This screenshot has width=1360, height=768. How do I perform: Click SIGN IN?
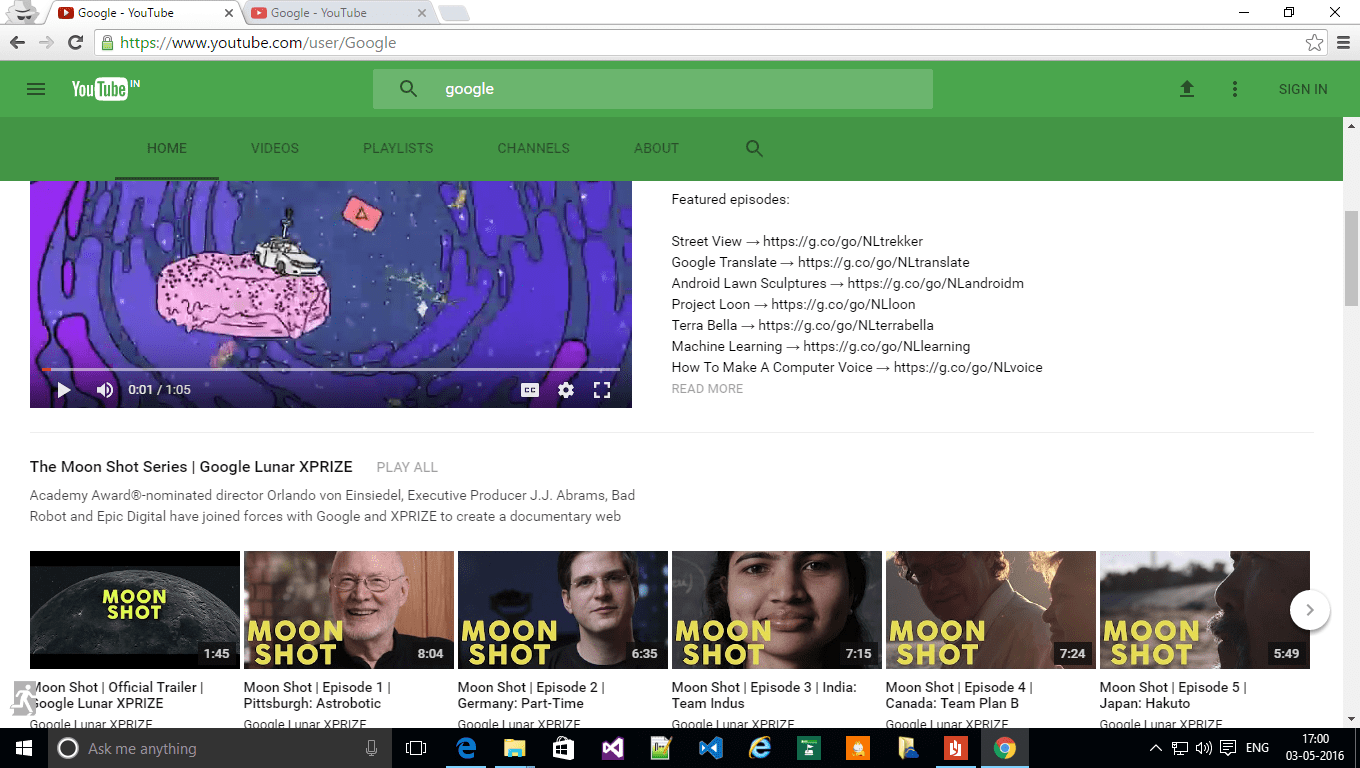tap(1303, 89)
